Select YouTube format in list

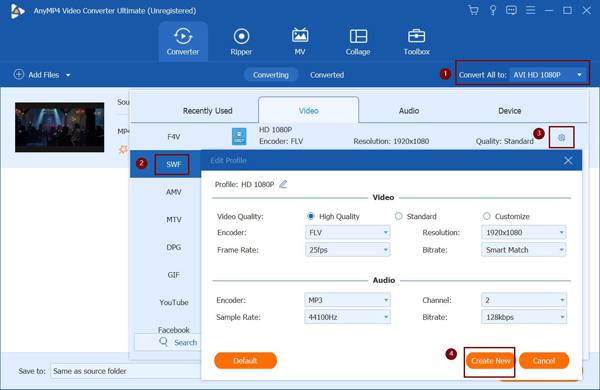pos(174,302)
